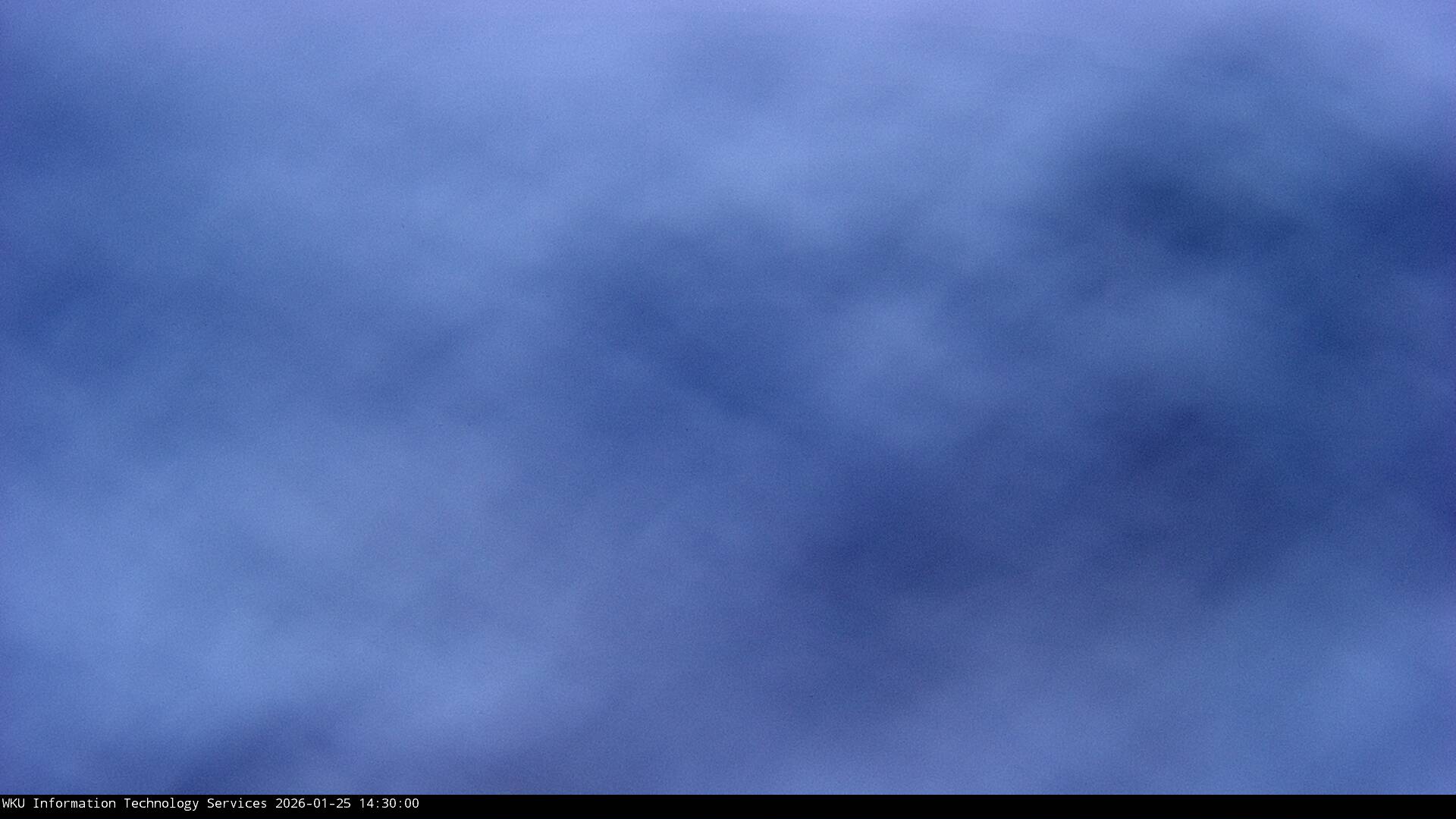This screenshot has height=819, width=1456.
Task: Click the hour 14 in the timestamp
Action: 366,804
